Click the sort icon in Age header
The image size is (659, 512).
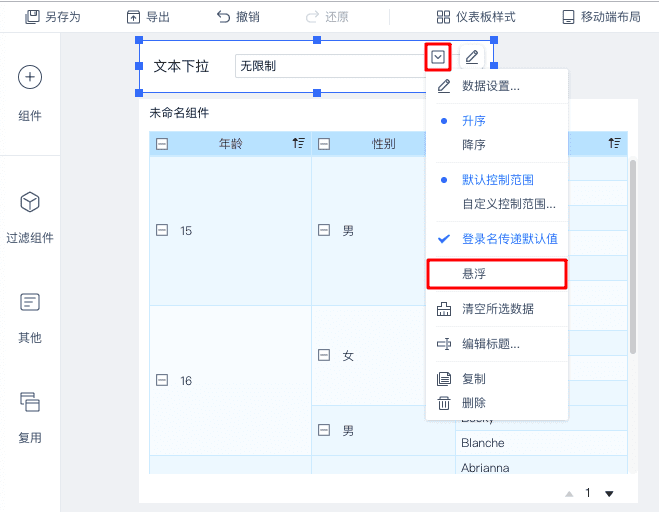pyautogui.click(x=298, y=143)
